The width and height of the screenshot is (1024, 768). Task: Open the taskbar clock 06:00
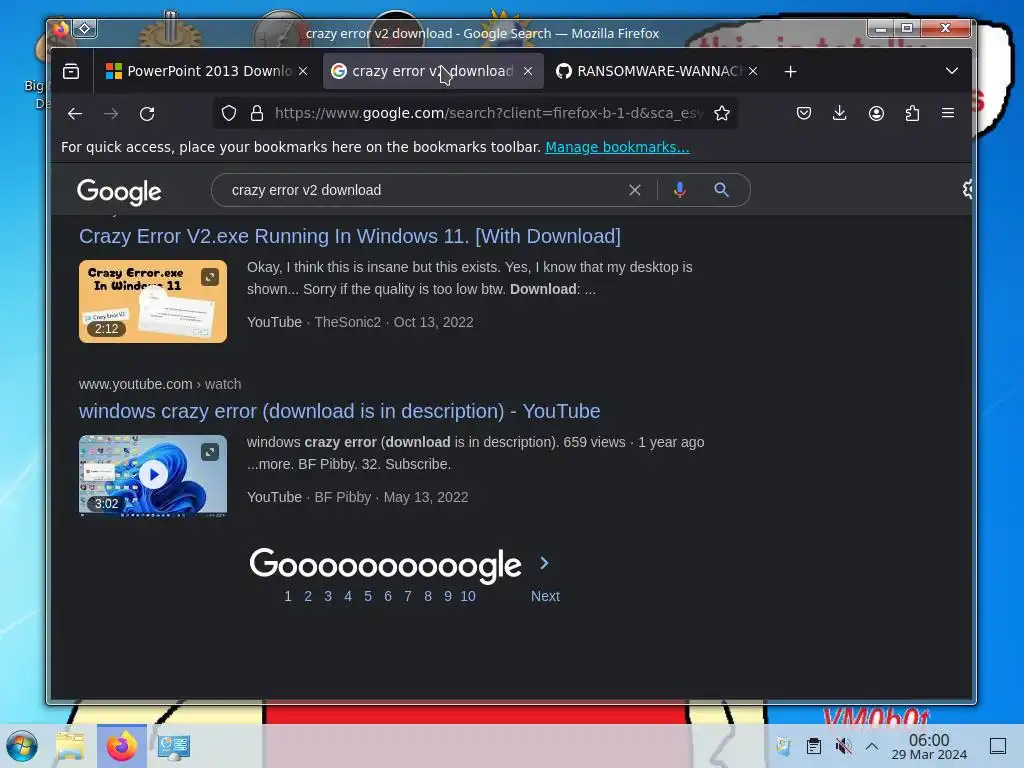click(929, 746)
